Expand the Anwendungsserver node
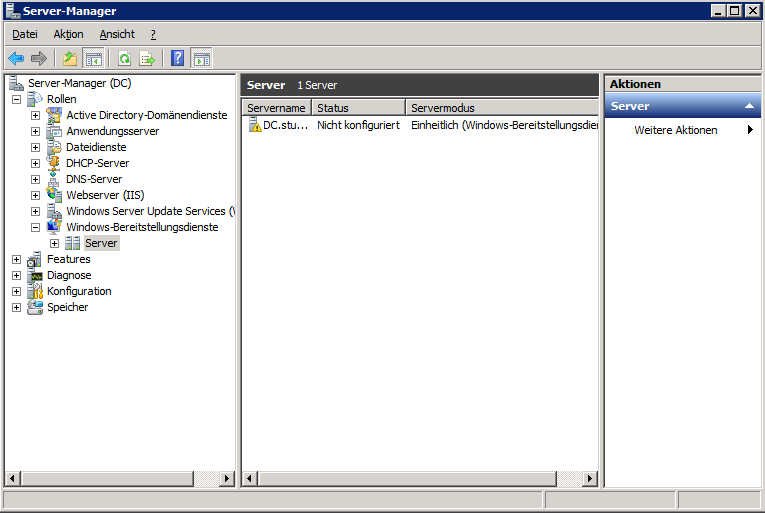Image resolution: width=765 pixels, height=513 pixels. (35, 131)
